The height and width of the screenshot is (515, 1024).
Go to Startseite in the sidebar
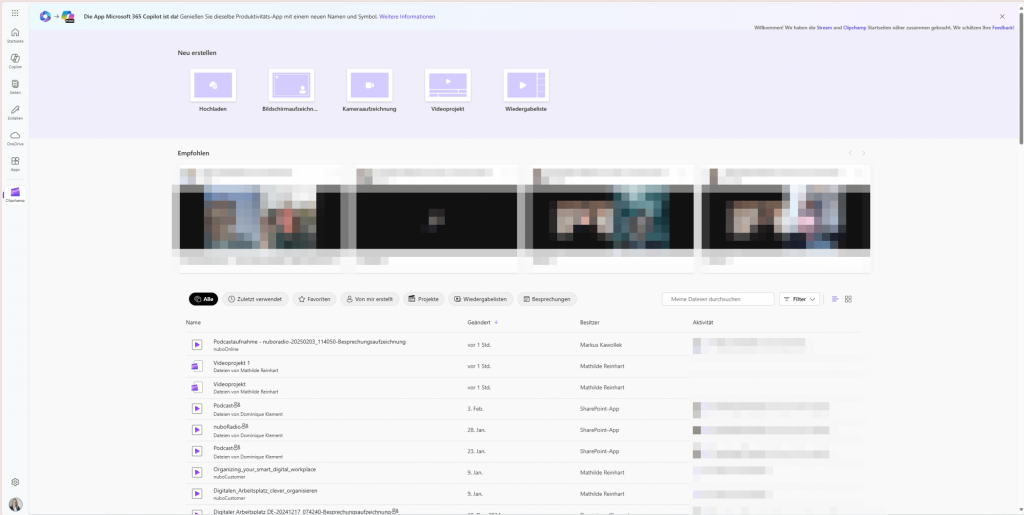click(15, 35)
